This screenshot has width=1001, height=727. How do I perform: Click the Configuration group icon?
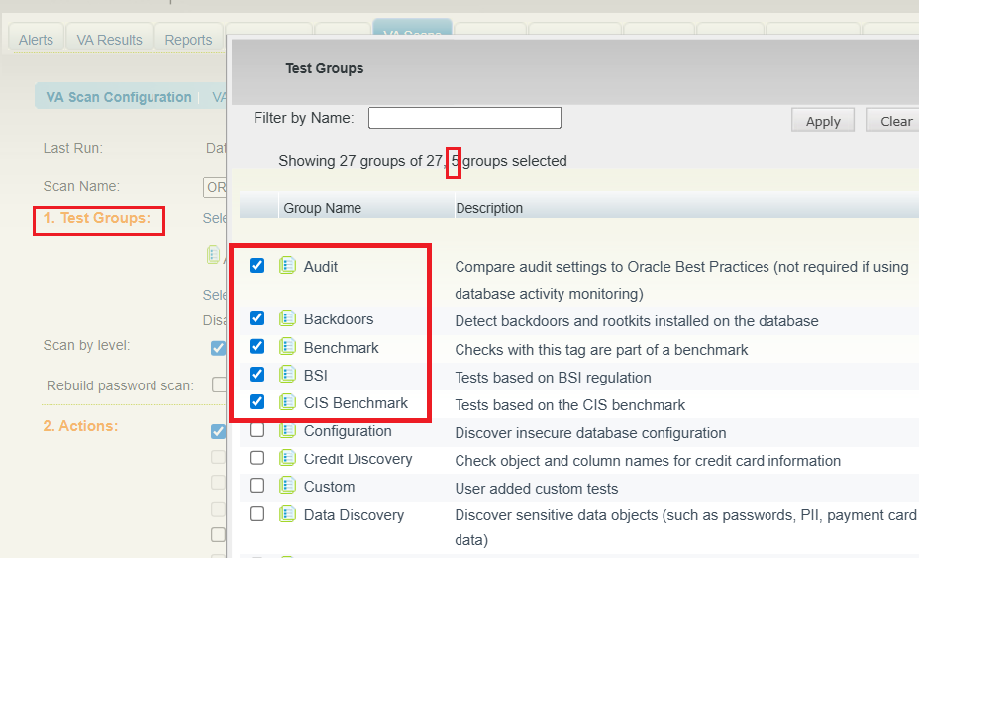pos(287,430)
